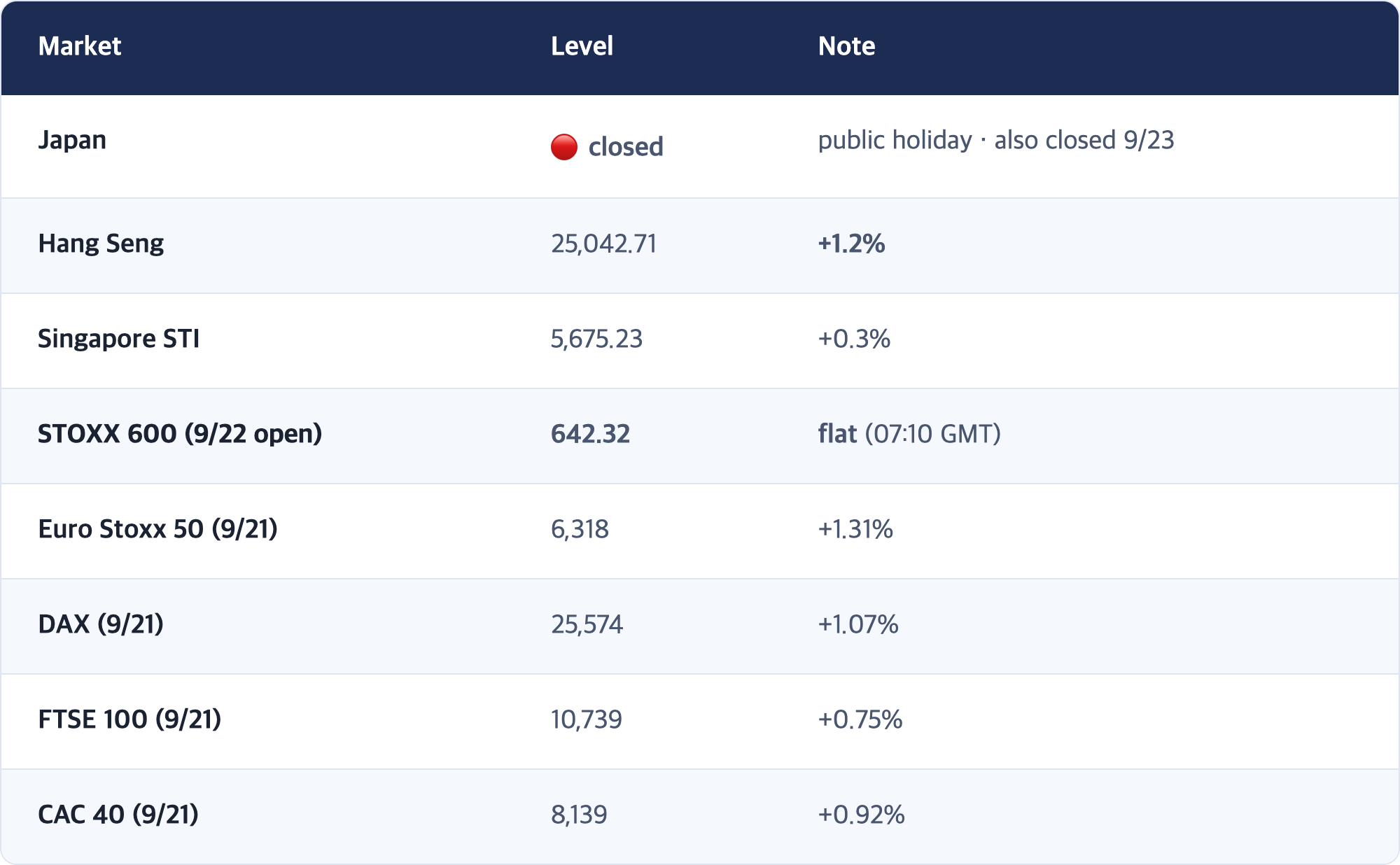Click the Singapore STI level 5,675.23
This screenshot has width=1400, height=865.
pyautogui.click(x=596, y=339)
